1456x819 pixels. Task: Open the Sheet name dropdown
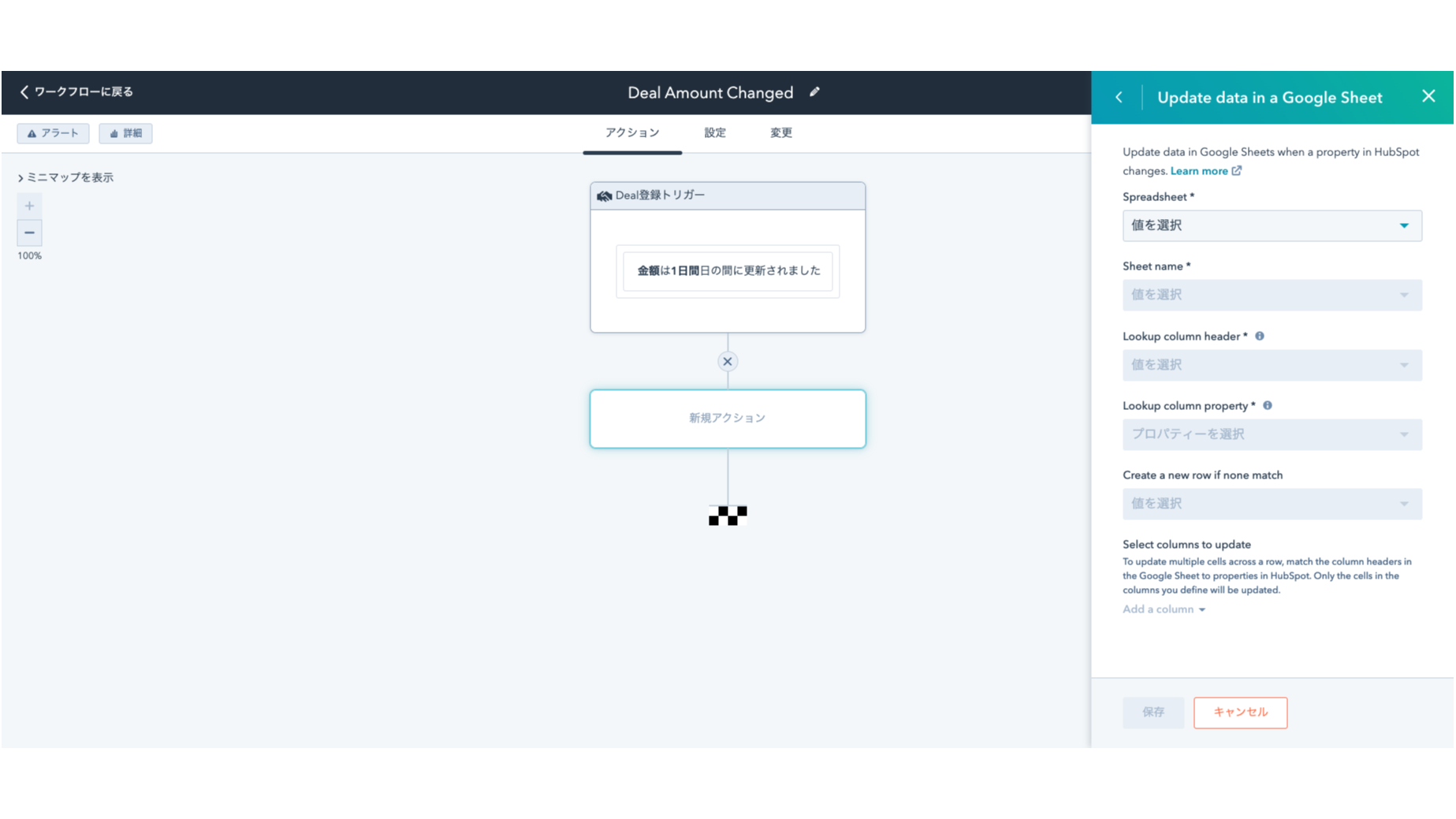[x=1272, y=295]
